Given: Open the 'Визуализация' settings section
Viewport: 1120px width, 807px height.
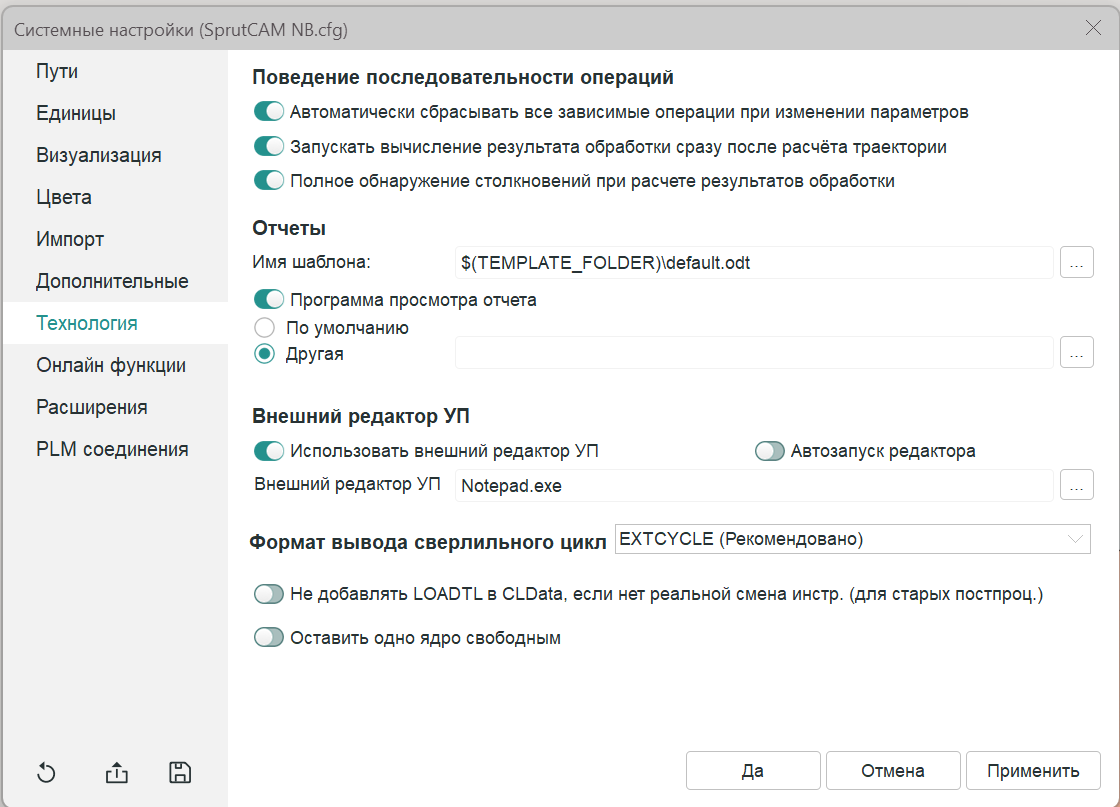Looking at the screenshot, I should [99, 155].
